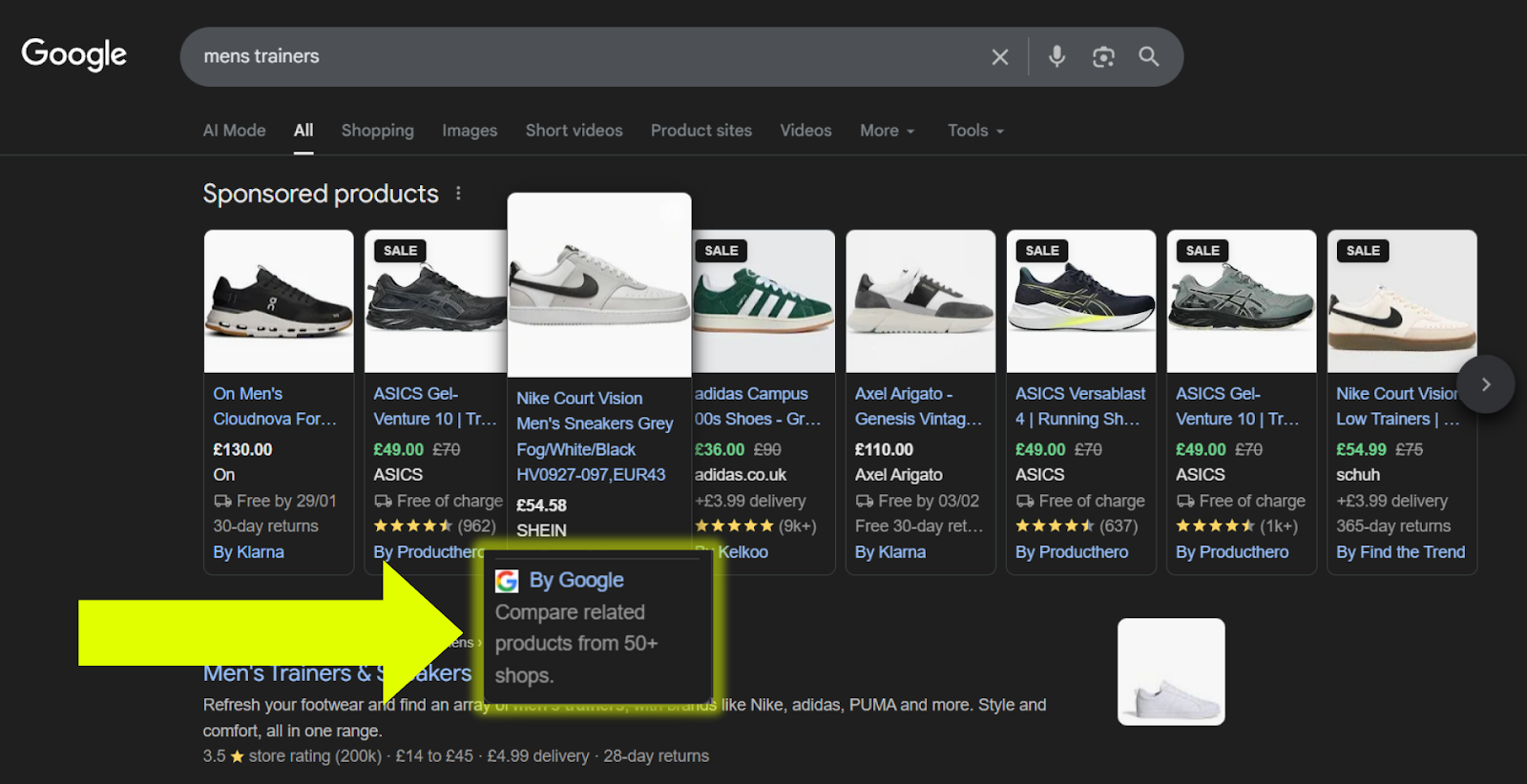Click the 365-day returns text
The height and width of the screenshot is (784, 1527).
click(1393, 526)
